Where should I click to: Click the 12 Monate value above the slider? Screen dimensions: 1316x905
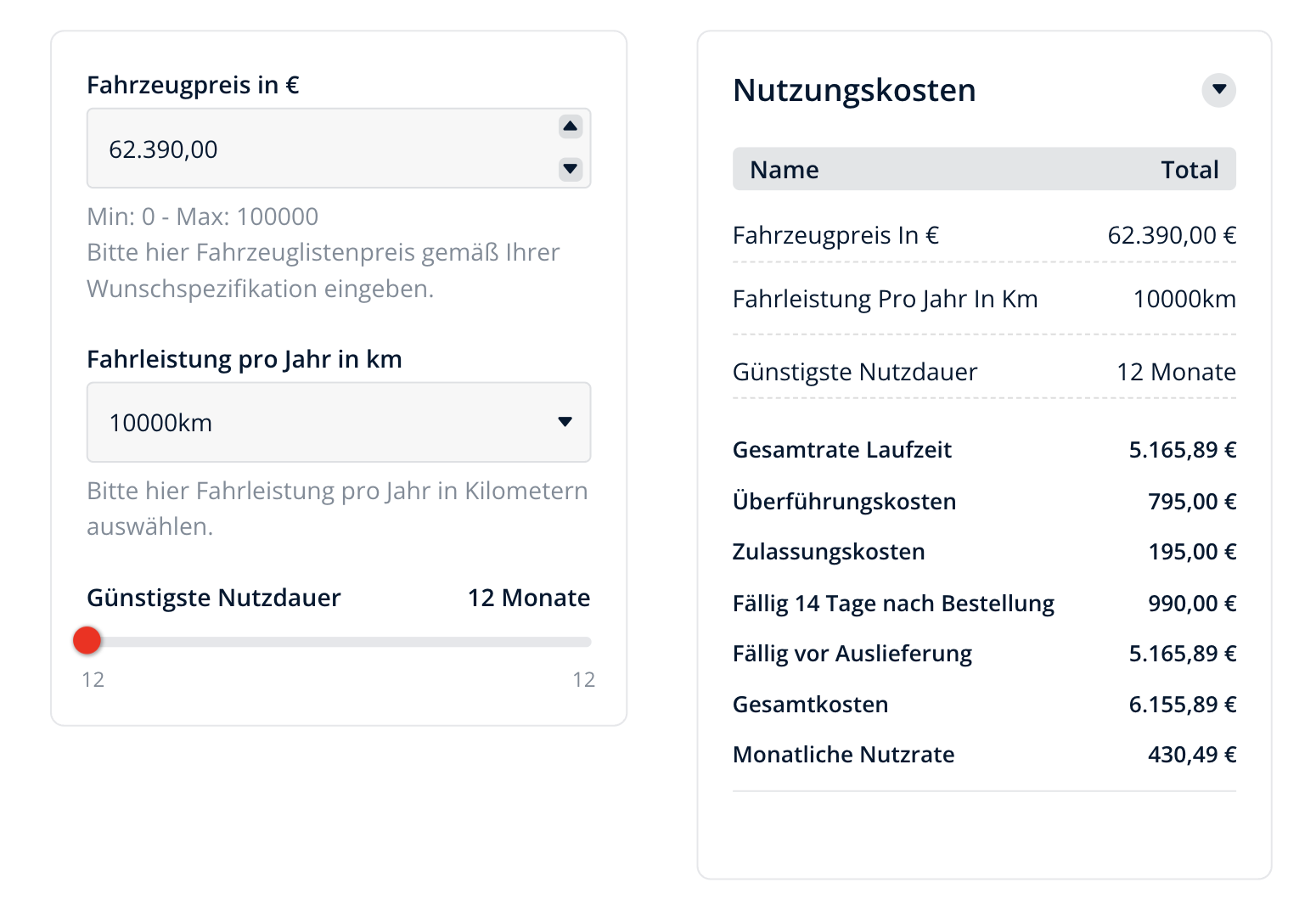pyautogui.click(x=528, y=598)
